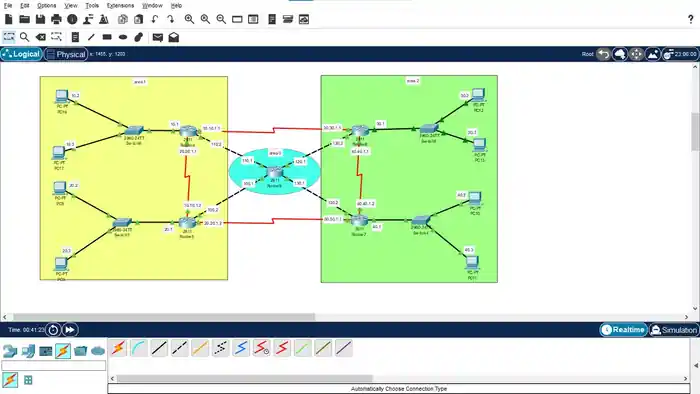Image resolution: width=700 pixels, height=394 pixels.
Task: Switch to Realtime mode
Action: pyautogui.click(x=623, y=330)
